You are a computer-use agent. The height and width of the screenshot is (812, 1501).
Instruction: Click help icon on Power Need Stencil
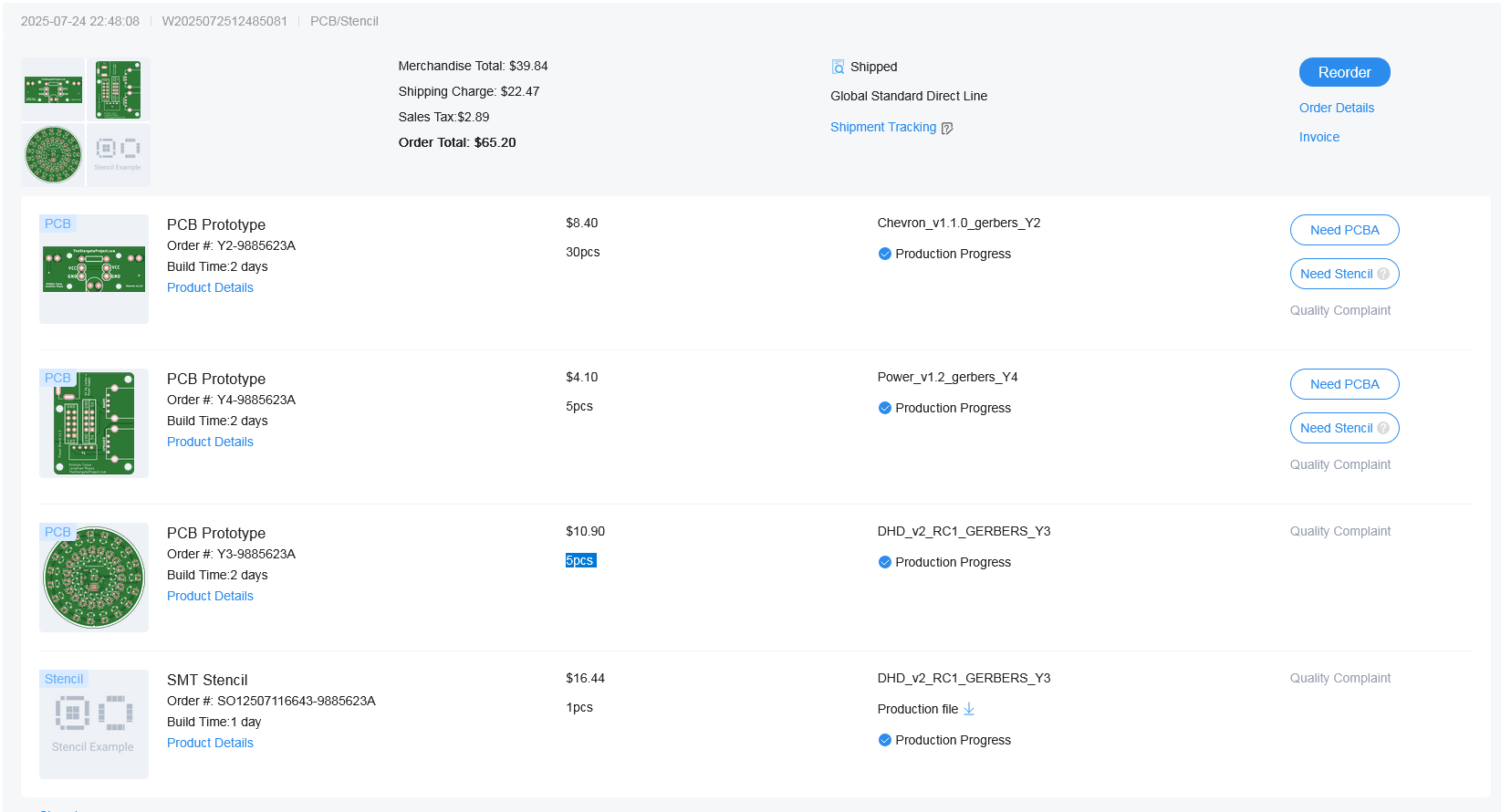click(1383, 428)
